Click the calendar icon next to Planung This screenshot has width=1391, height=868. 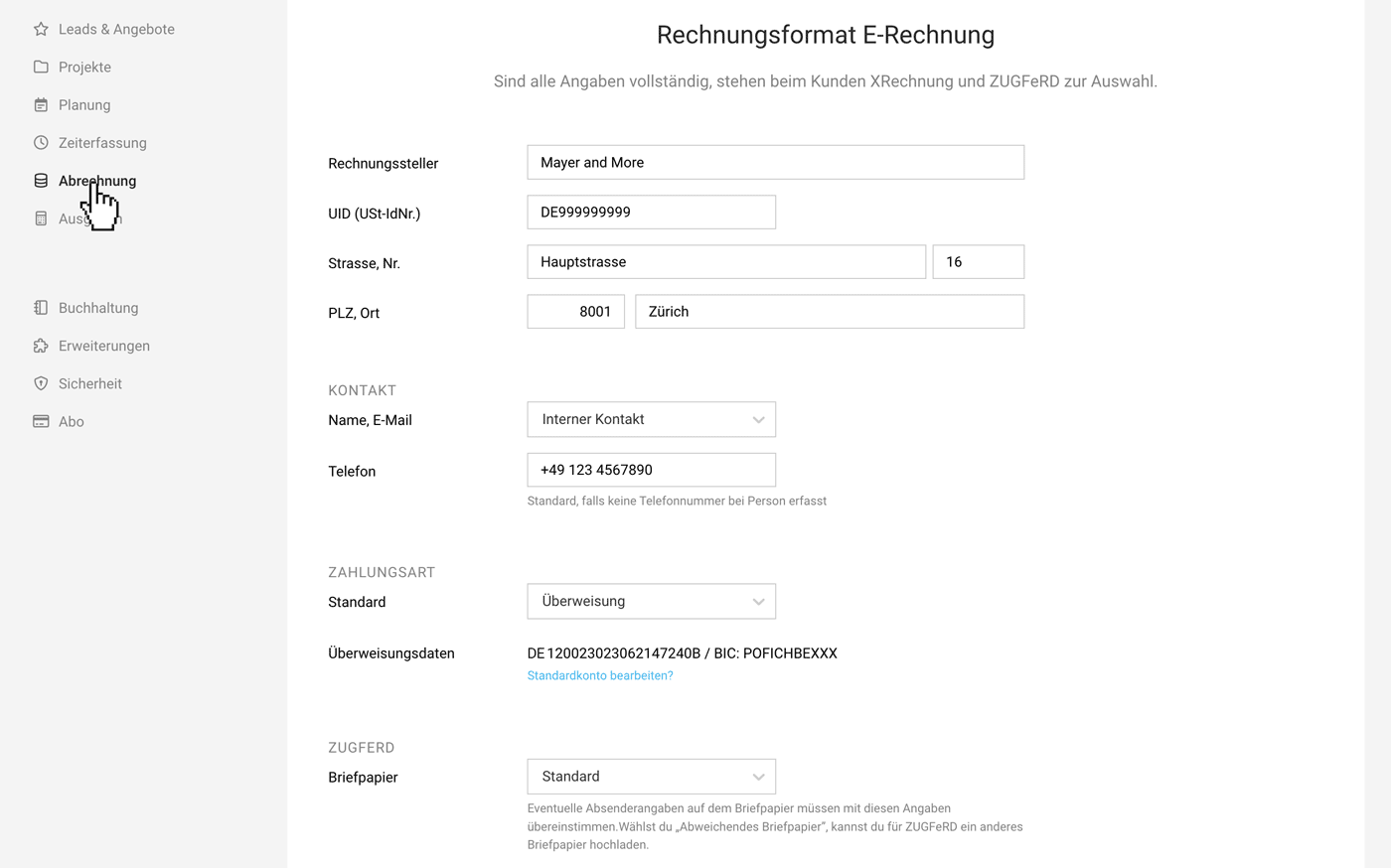pos(41,104)
